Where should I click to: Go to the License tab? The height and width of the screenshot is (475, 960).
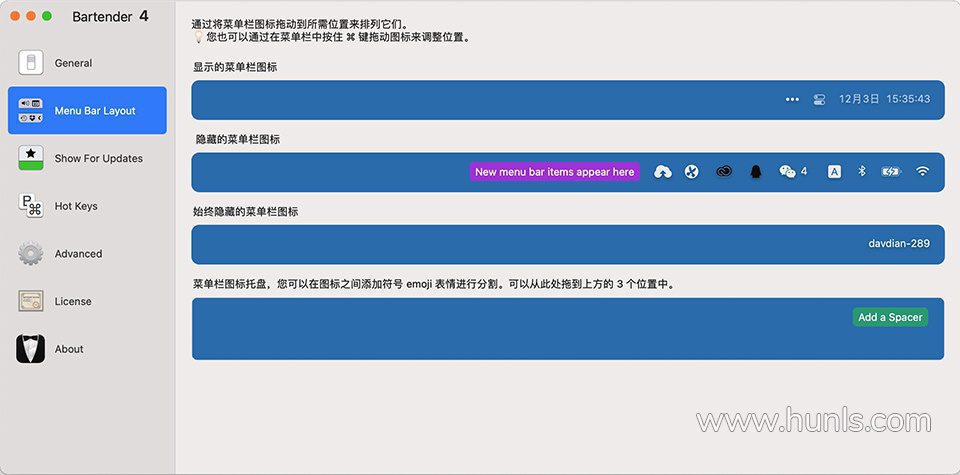pyautogui.click(x=87, y=301)
